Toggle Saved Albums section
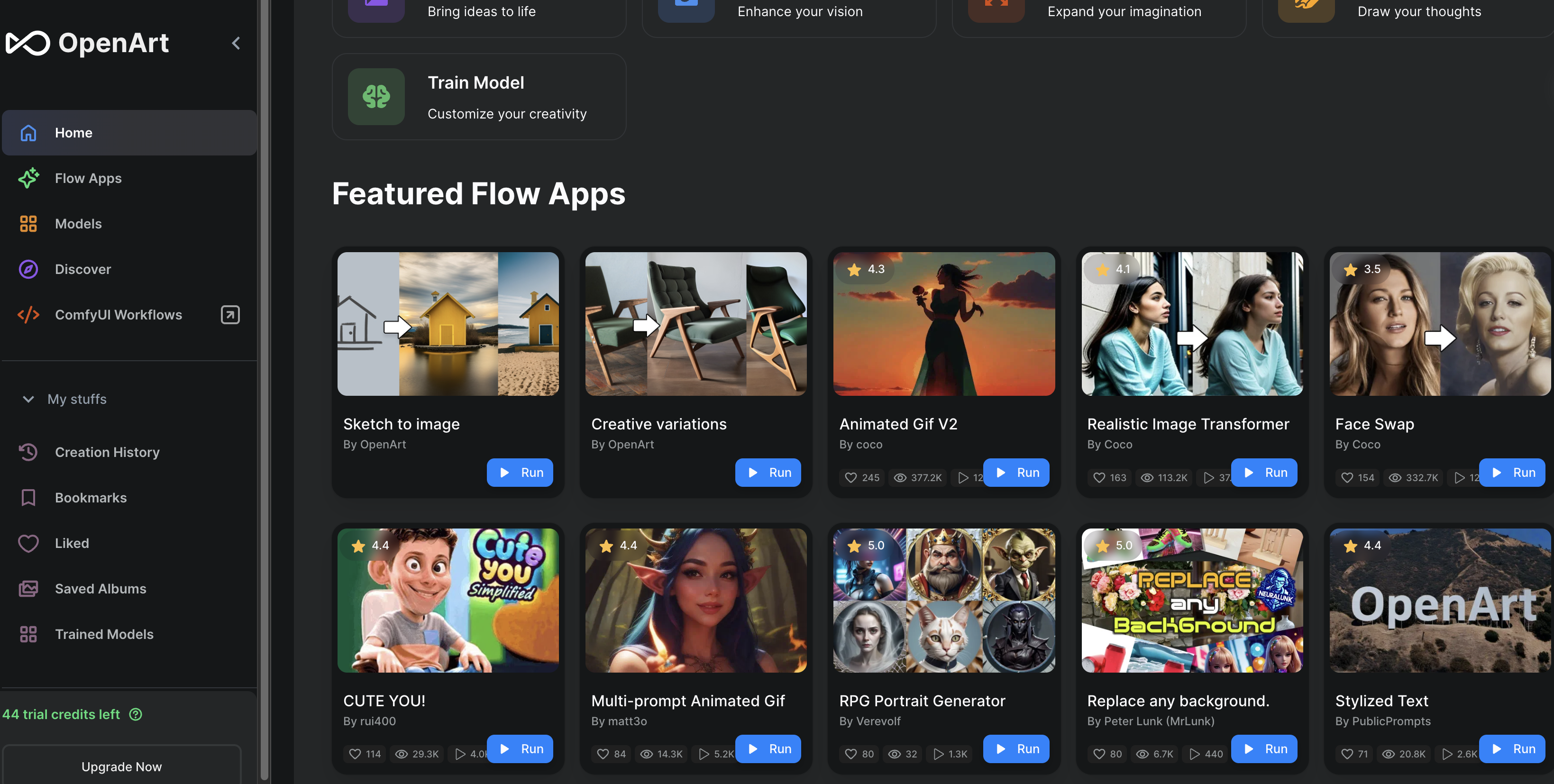Image resolution: width=1554 pixels, height=784 pixels. pyautogui.click(x=100, y=588)
